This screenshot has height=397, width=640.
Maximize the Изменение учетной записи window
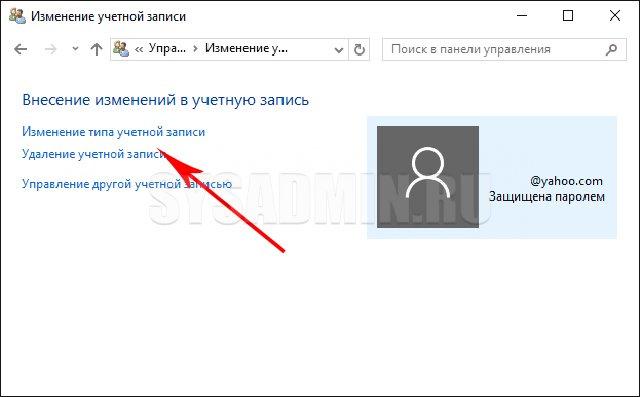[568, 16]
